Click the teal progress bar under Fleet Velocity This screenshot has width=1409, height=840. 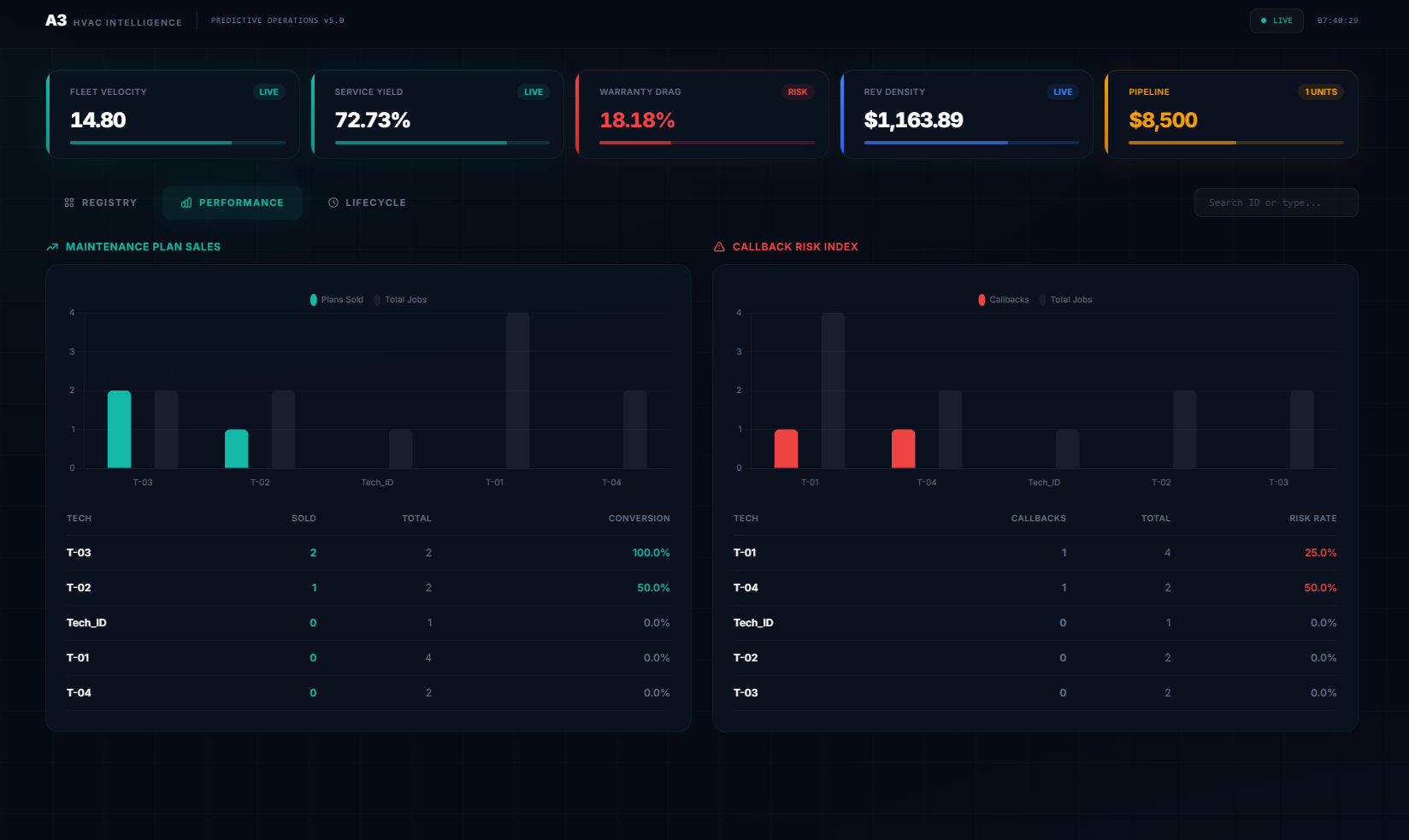click(x=150, y=143)
